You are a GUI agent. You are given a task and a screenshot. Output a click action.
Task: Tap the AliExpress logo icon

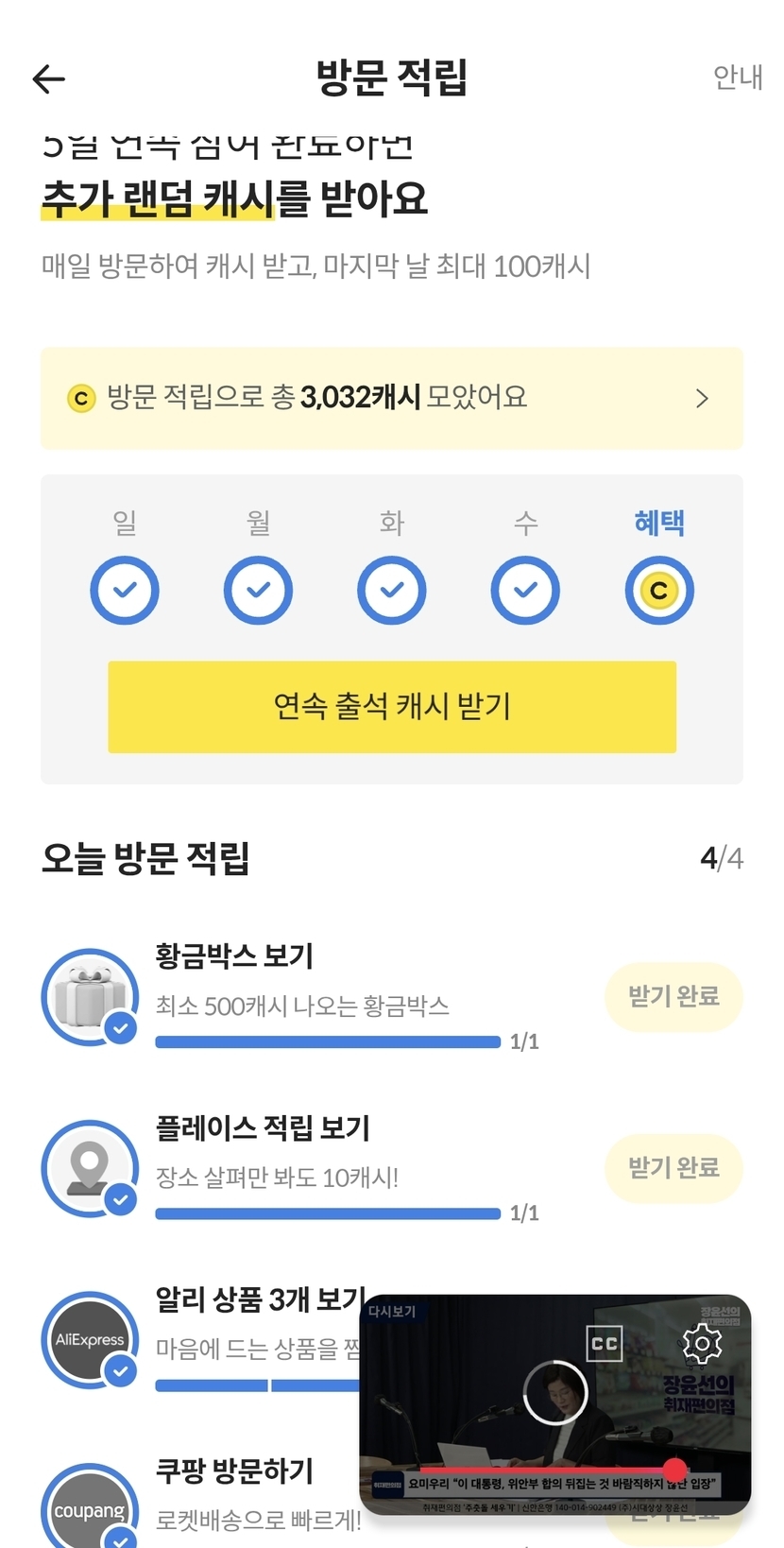[90, 1340]
